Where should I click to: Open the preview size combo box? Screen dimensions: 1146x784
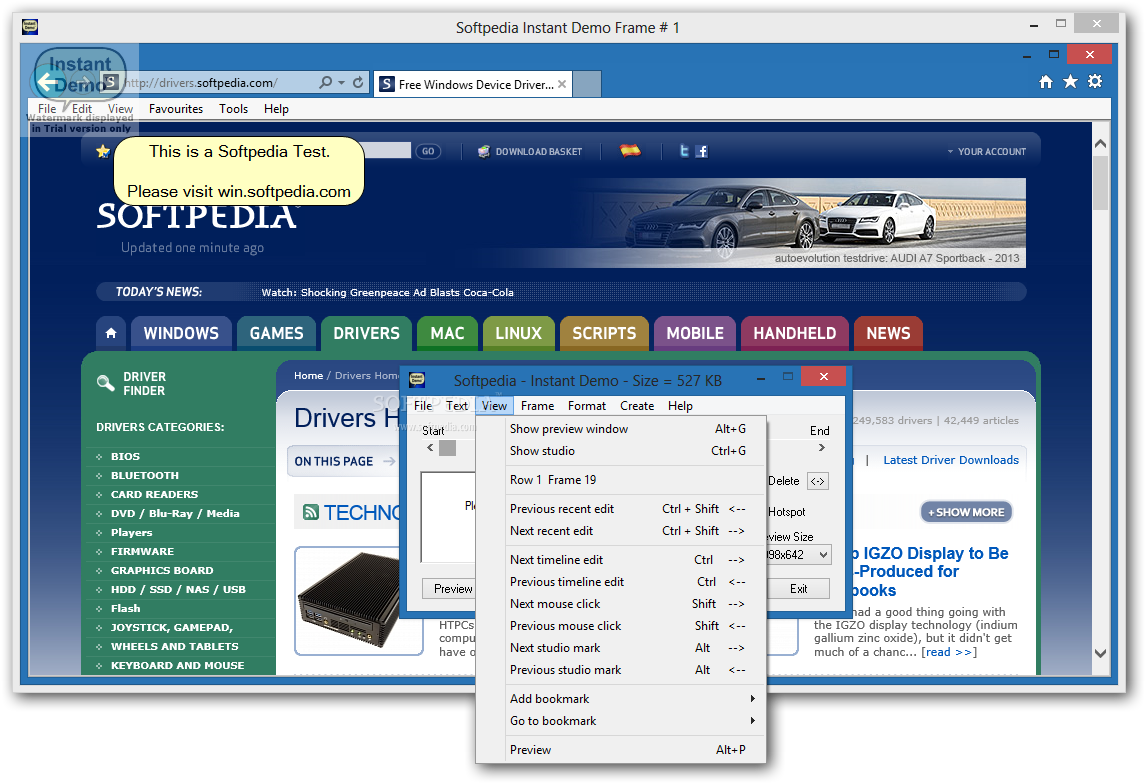pos(798,555)
